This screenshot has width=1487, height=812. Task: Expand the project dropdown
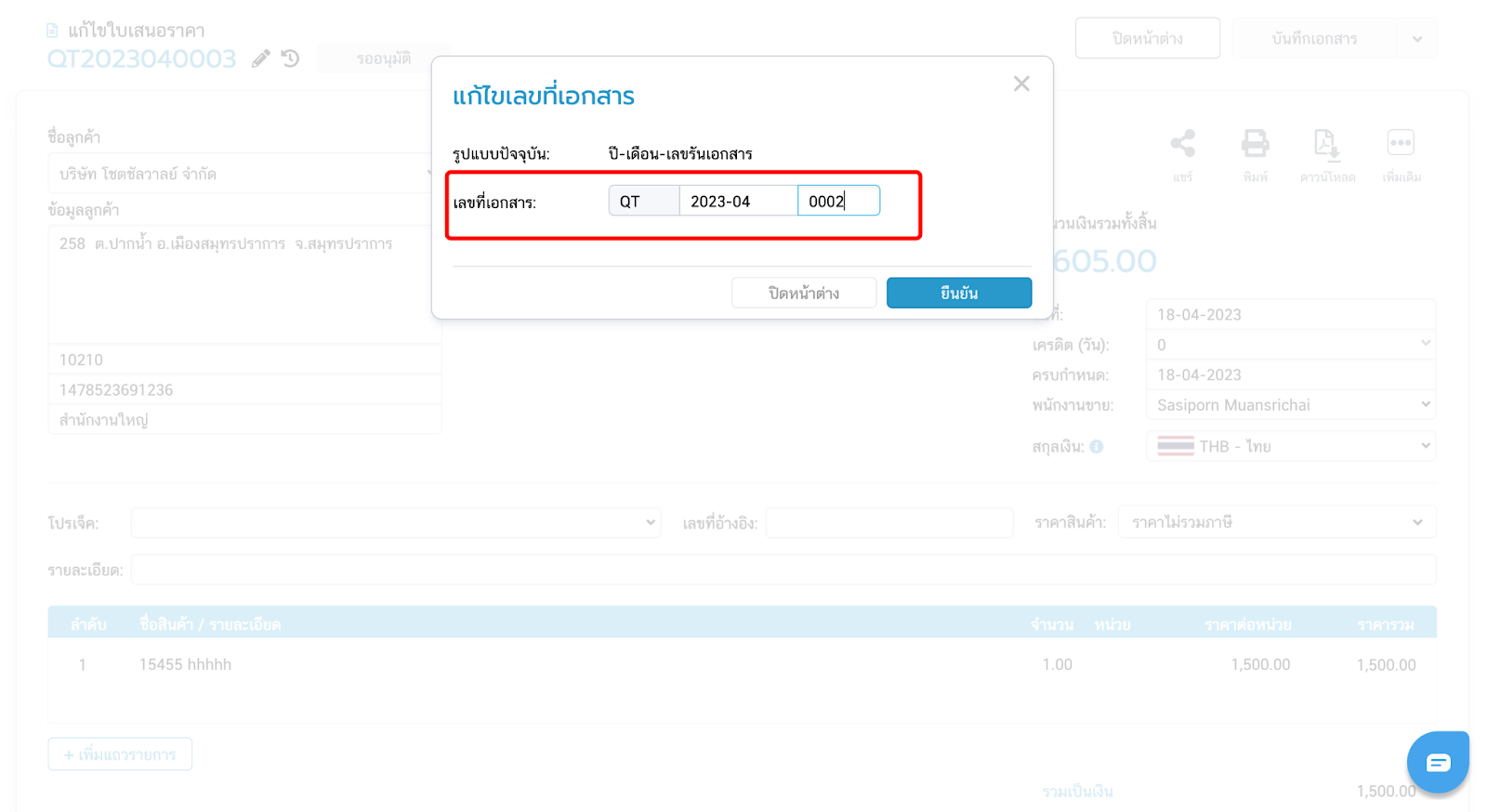396,523
